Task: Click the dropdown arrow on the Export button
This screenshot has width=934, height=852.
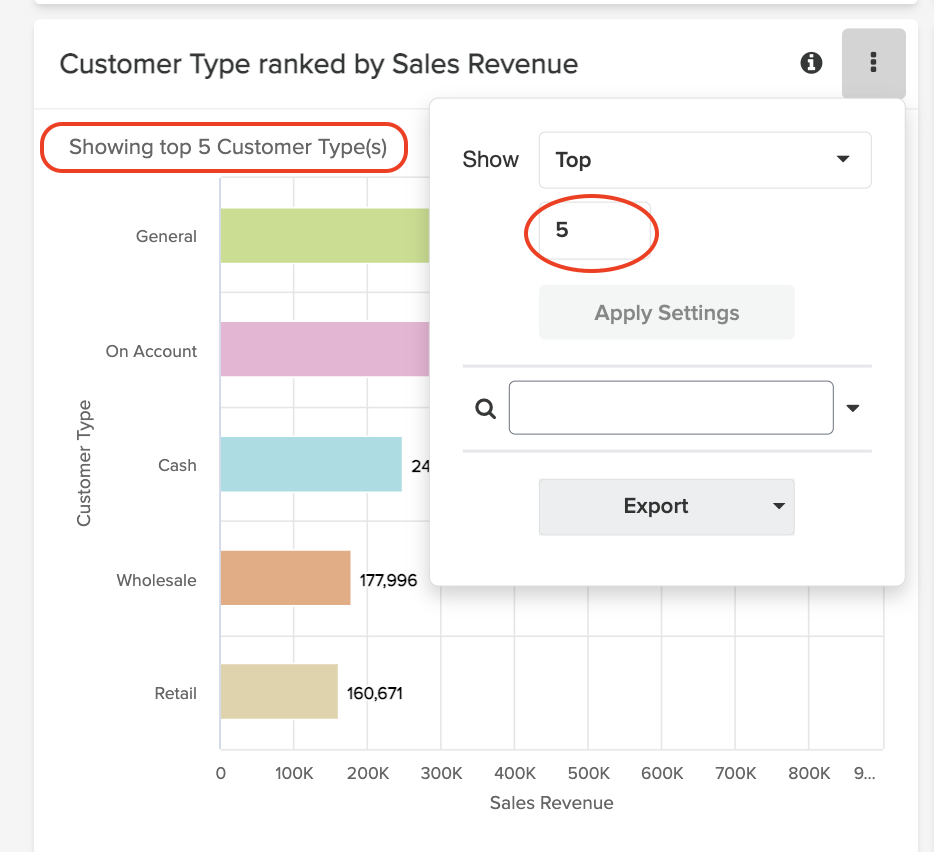Action: (778, 507)
